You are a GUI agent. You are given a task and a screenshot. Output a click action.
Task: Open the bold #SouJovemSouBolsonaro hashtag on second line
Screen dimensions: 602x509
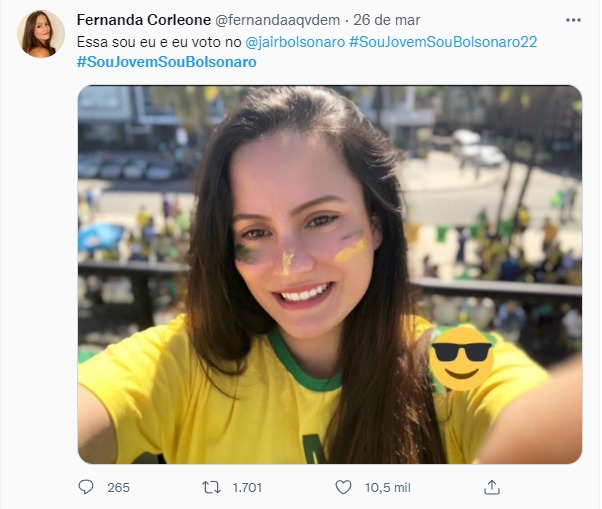click(x=166, y=62)
